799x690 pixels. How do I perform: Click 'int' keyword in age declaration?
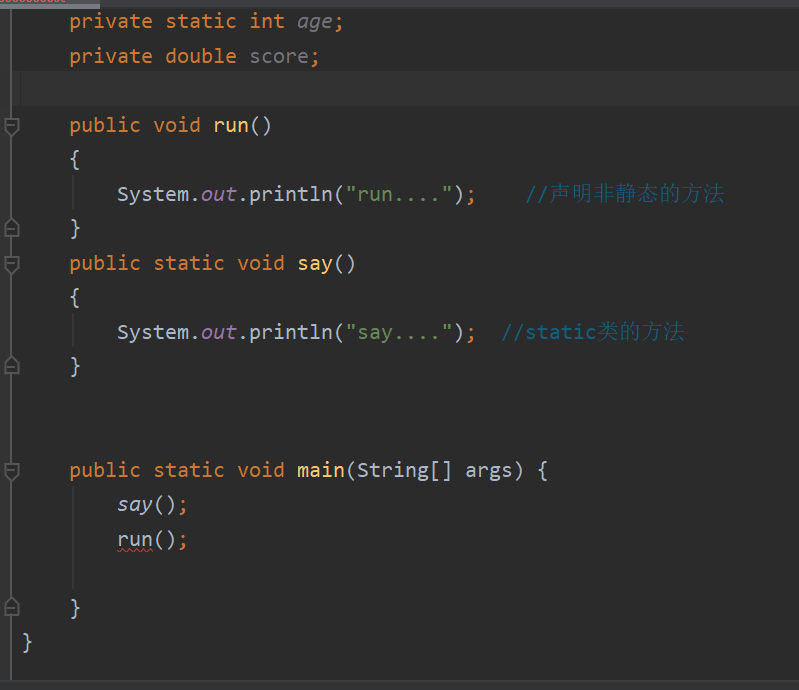(267, 21)
